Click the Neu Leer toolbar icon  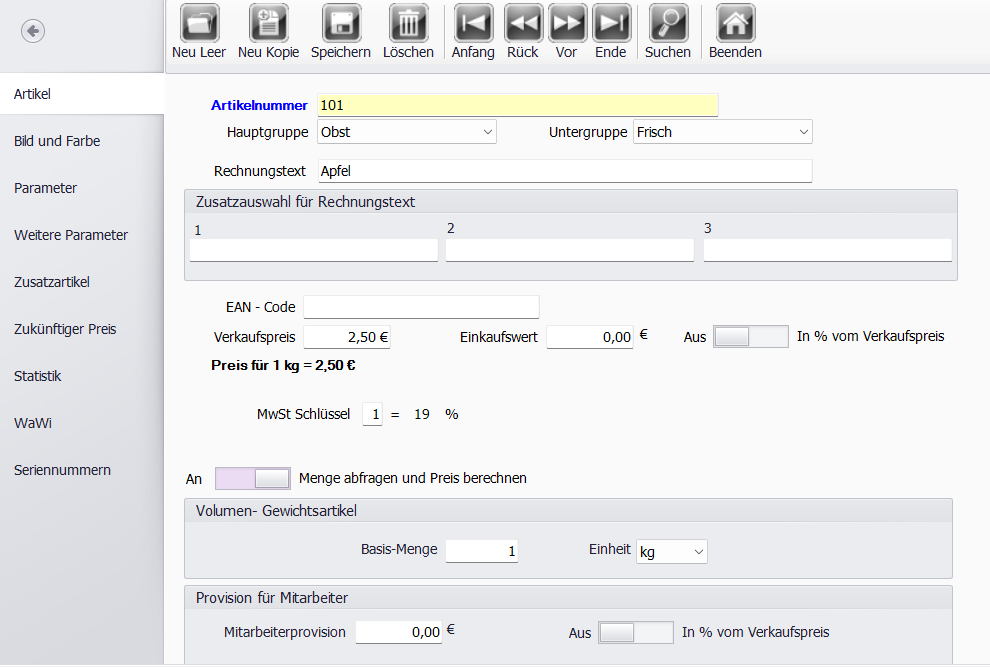point(199,24)
